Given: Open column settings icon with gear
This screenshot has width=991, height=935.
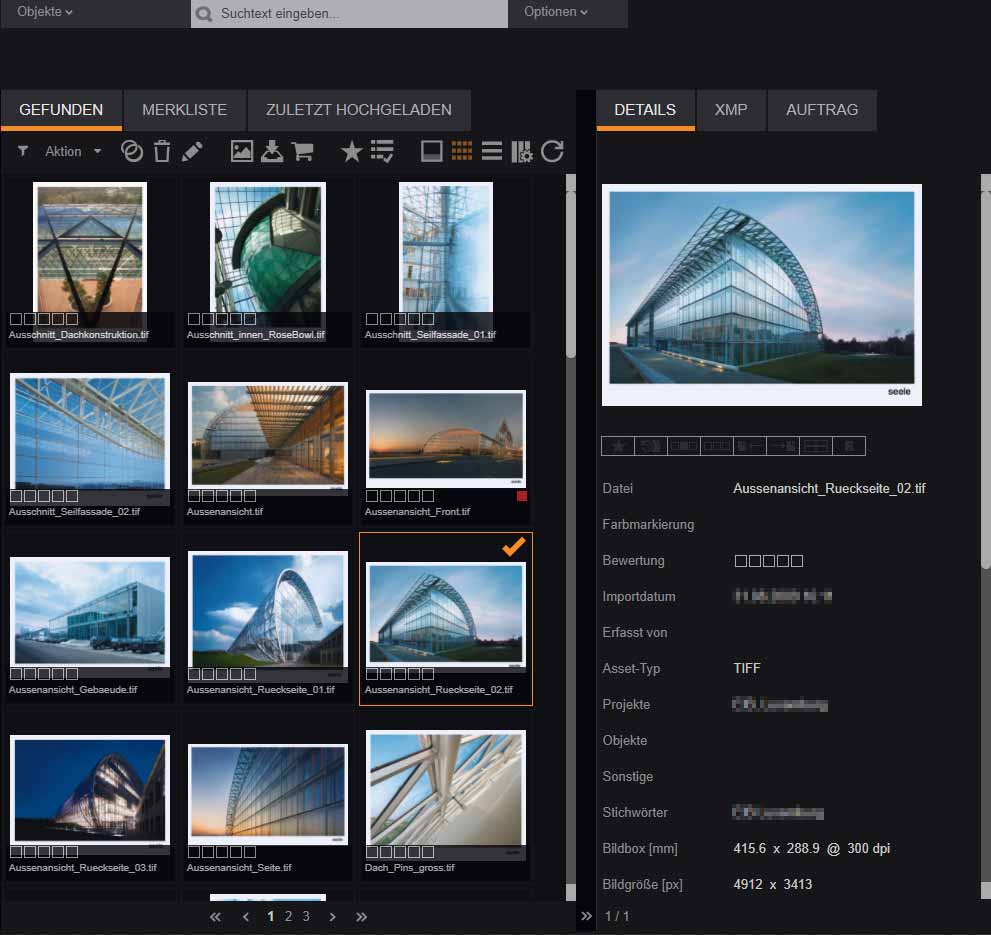Looking at the screenshot, I should click(x=521, y=152).
